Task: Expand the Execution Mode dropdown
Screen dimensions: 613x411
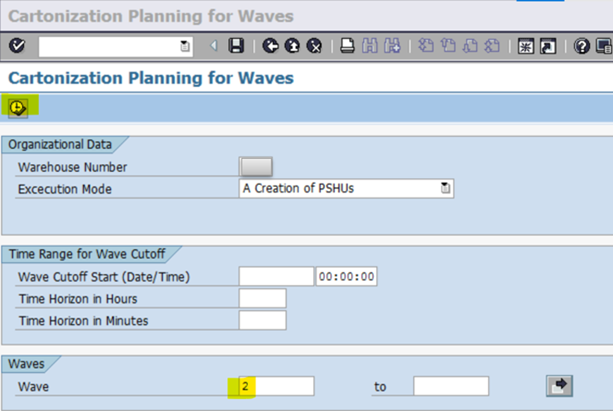Action: point(446,189)
